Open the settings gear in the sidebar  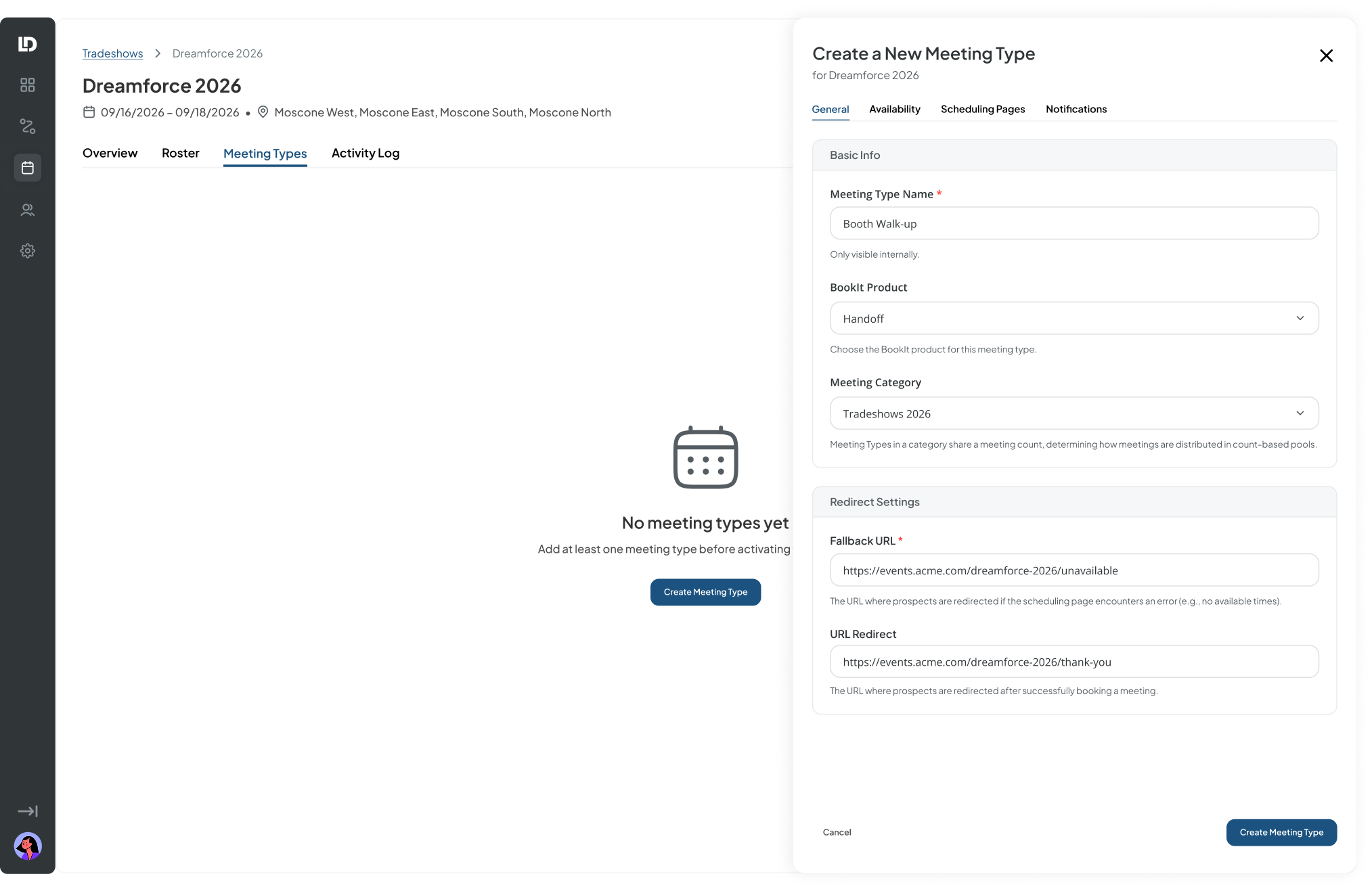point(28,251)
